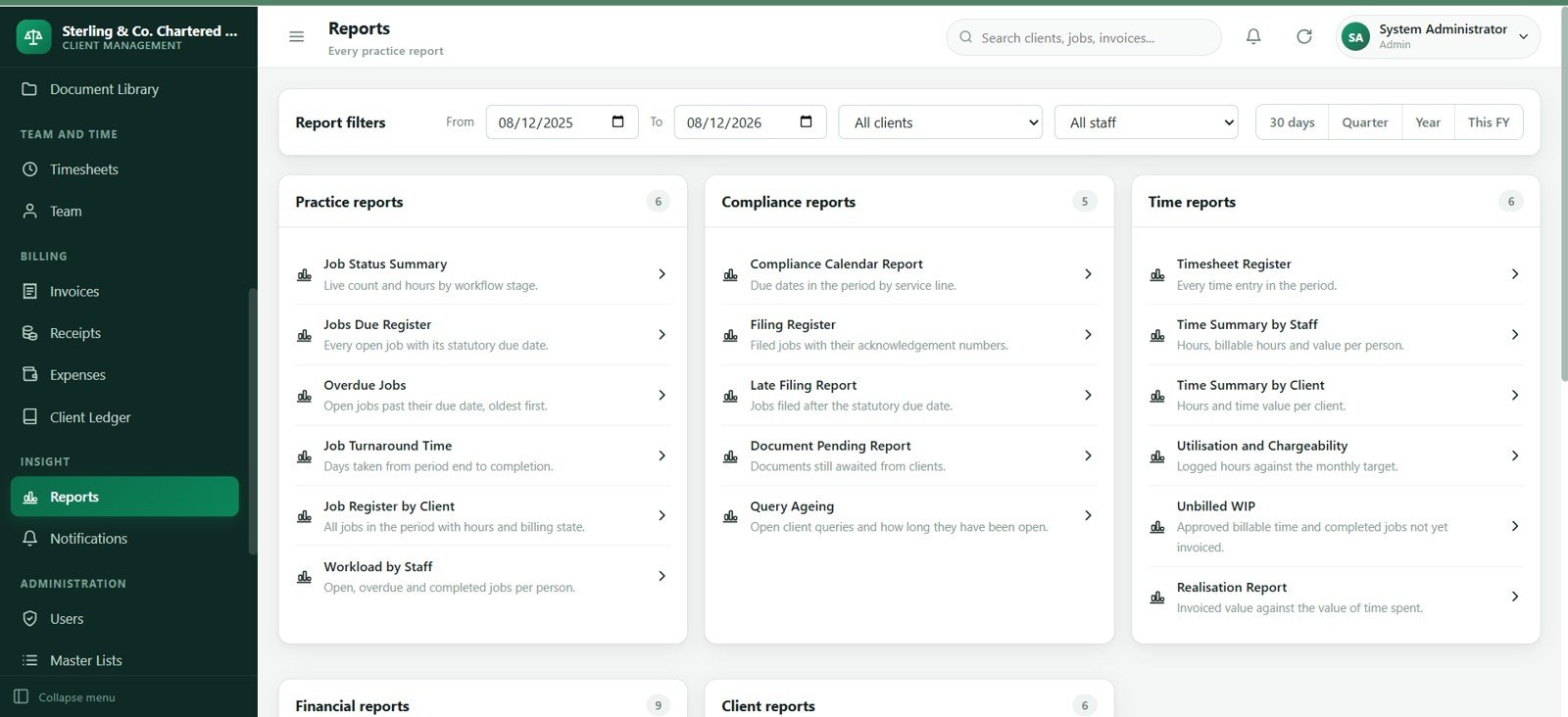This screenshot has height=717, width=1568.
Task: Open Timesheets from sidebar
Action: [x=124, y=169]
